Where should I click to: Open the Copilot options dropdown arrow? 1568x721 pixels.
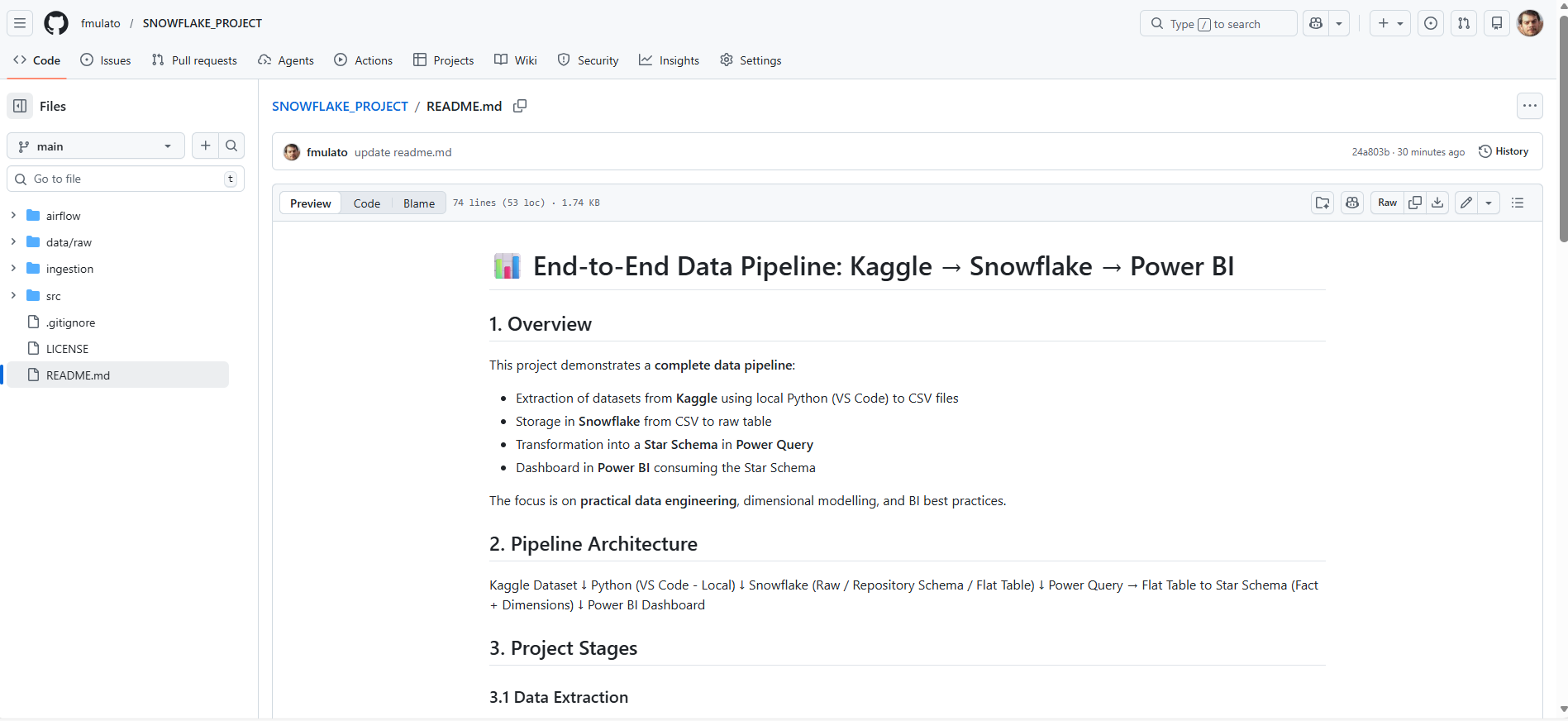(1339, 23)
